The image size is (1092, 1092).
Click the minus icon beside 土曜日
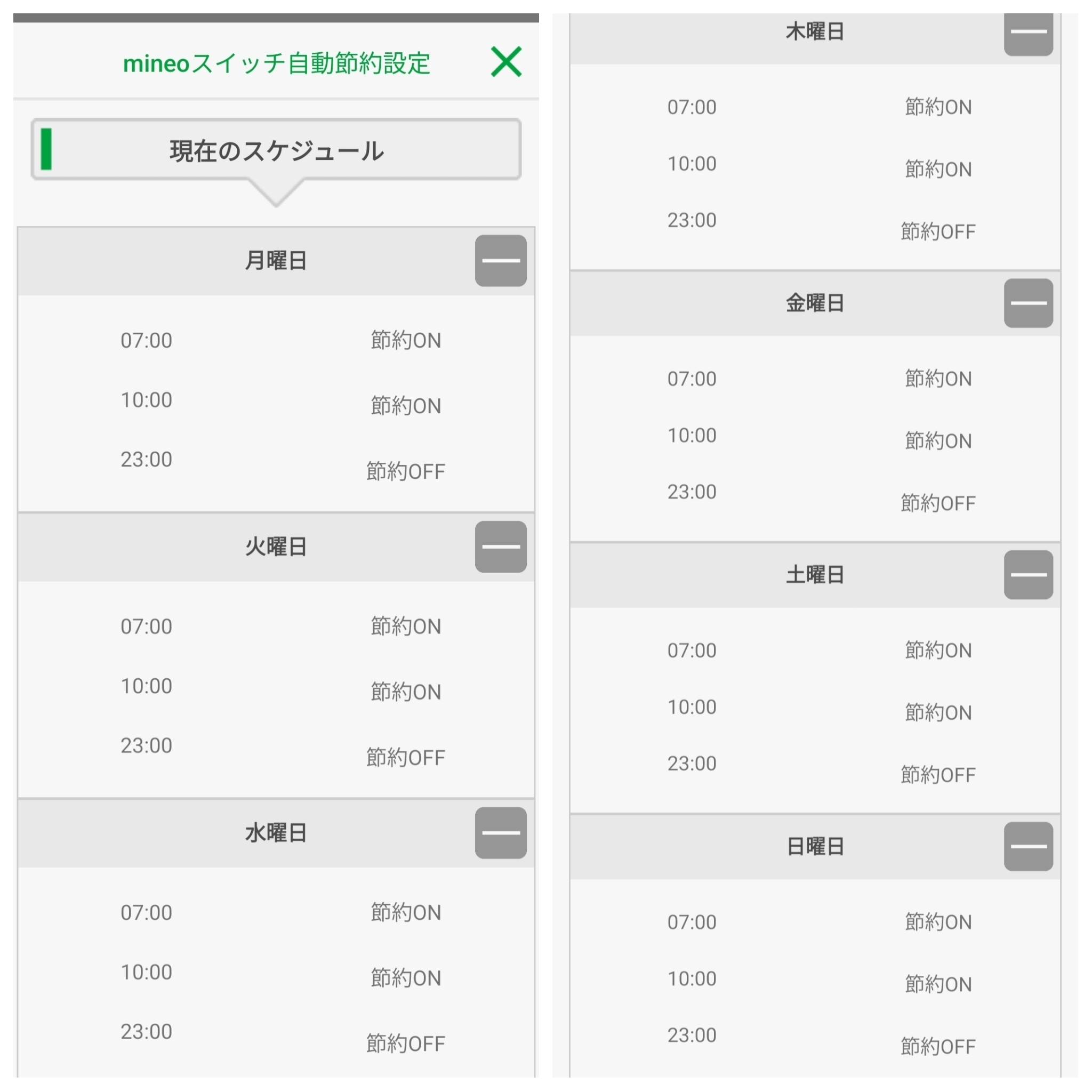click(1027, 575)
